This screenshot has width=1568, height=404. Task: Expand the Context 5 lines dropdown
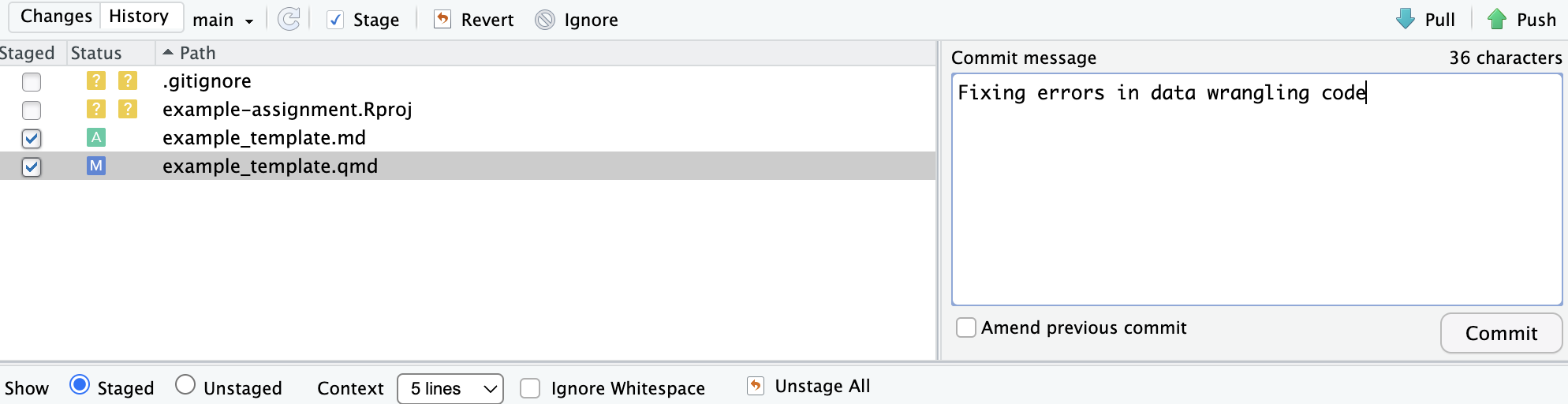450,388
